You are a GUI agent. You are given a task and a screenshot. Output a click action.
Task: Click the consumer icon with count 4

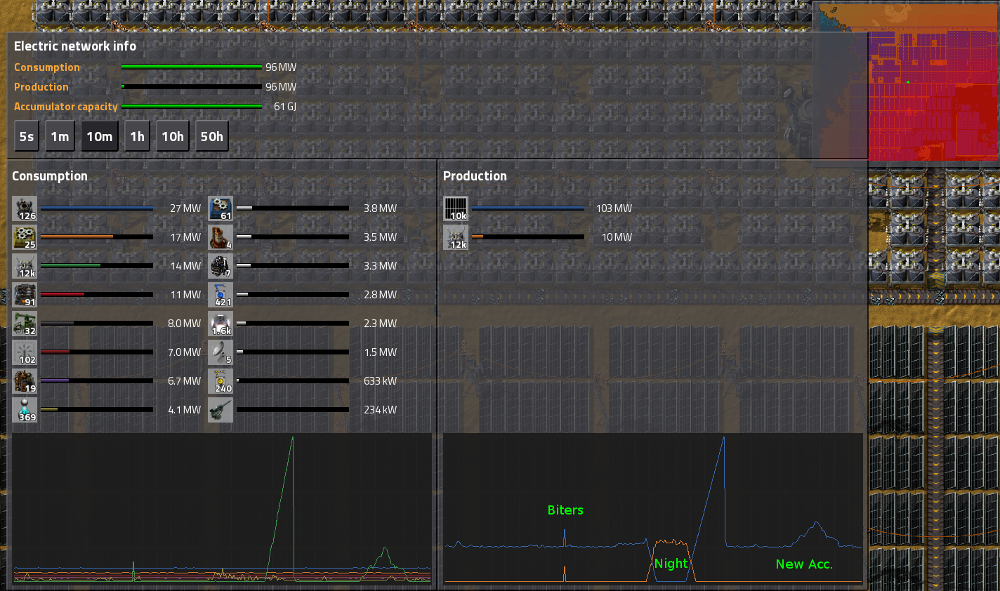pyautogui.click(x=221, y=238)
